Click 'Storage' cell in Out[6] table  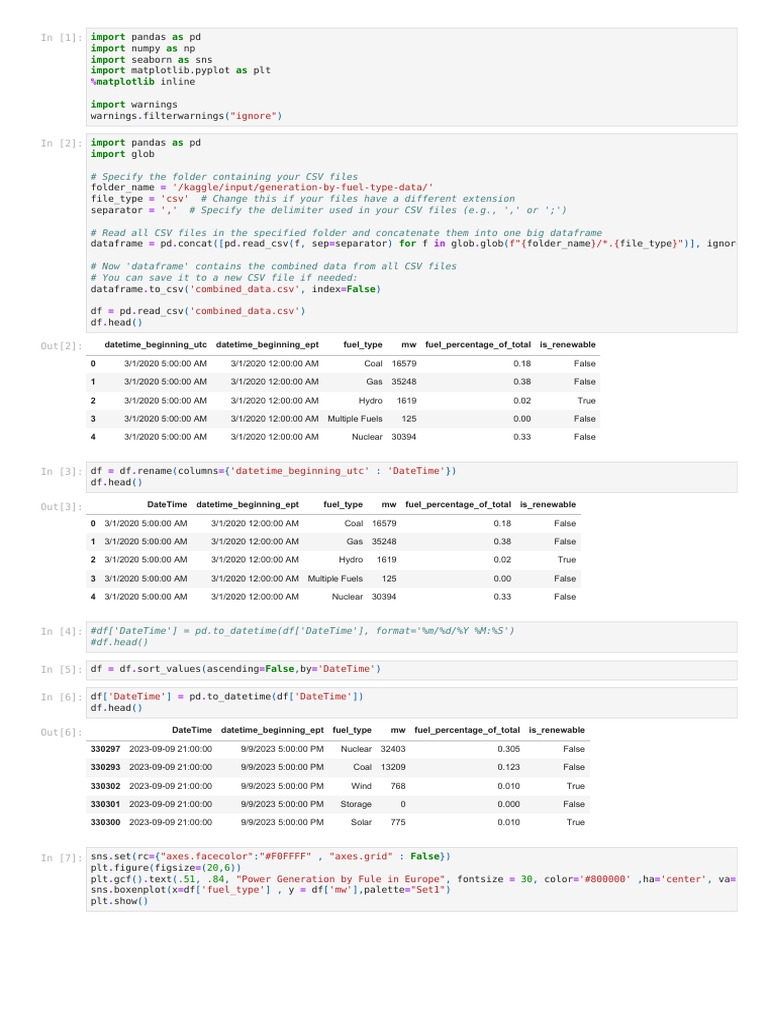[x=356, y=805]
